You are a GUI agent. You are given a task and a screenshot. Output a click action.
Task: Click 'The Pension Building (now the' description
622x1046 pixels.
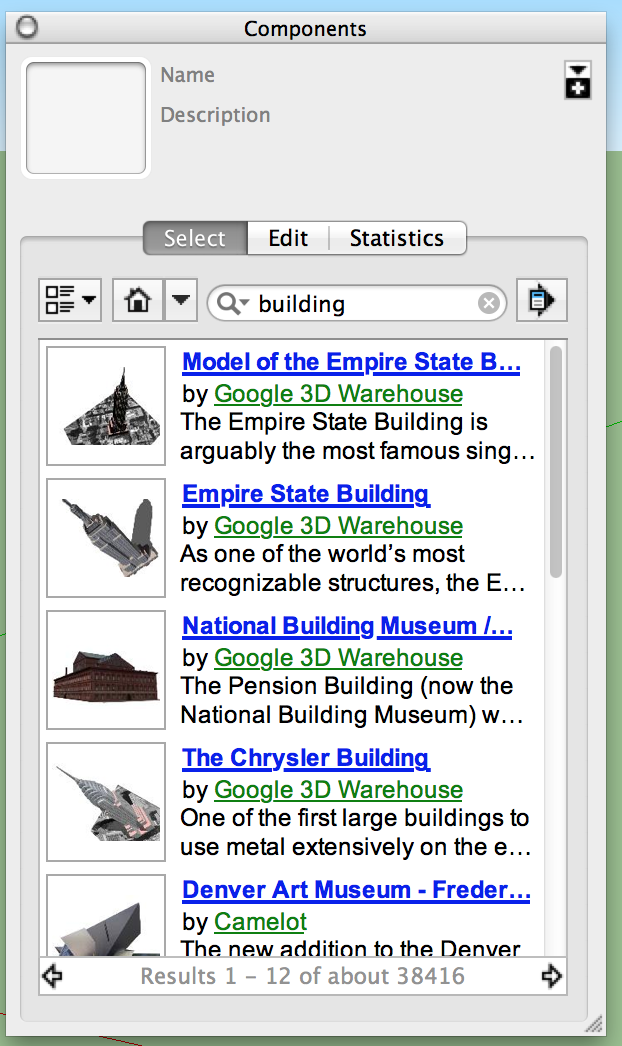coord(346,686)
